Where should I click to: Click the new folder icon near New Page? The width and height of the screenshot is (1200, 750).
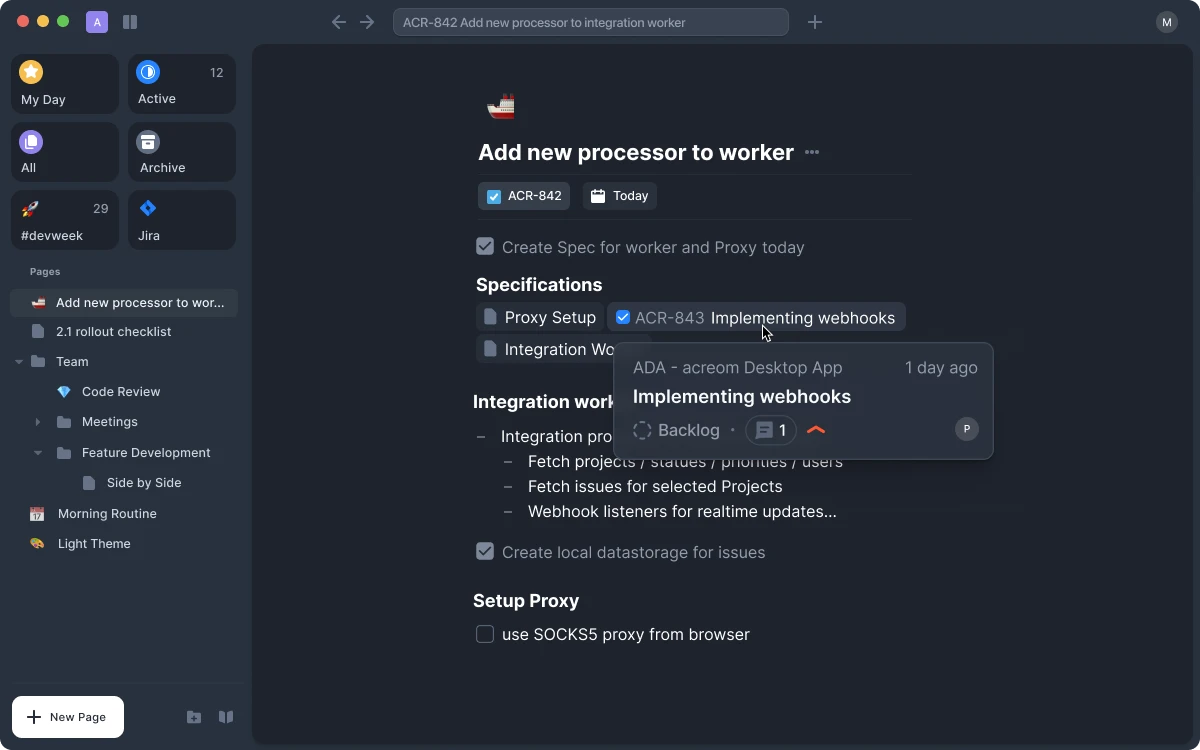[194, 717]
